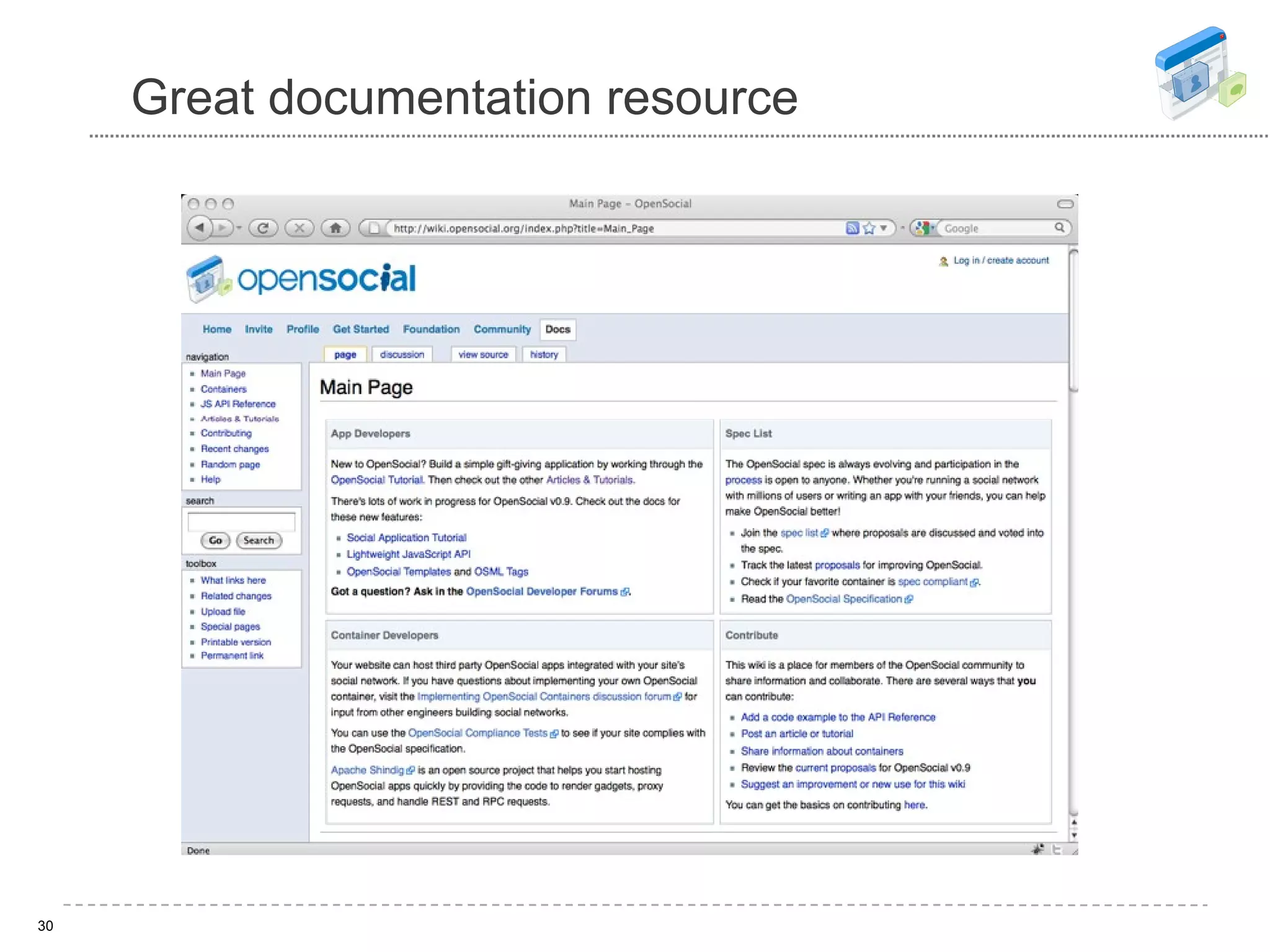Click Permanent link in toolbox
Screen dimensions: 1270x952
[232, 655]
